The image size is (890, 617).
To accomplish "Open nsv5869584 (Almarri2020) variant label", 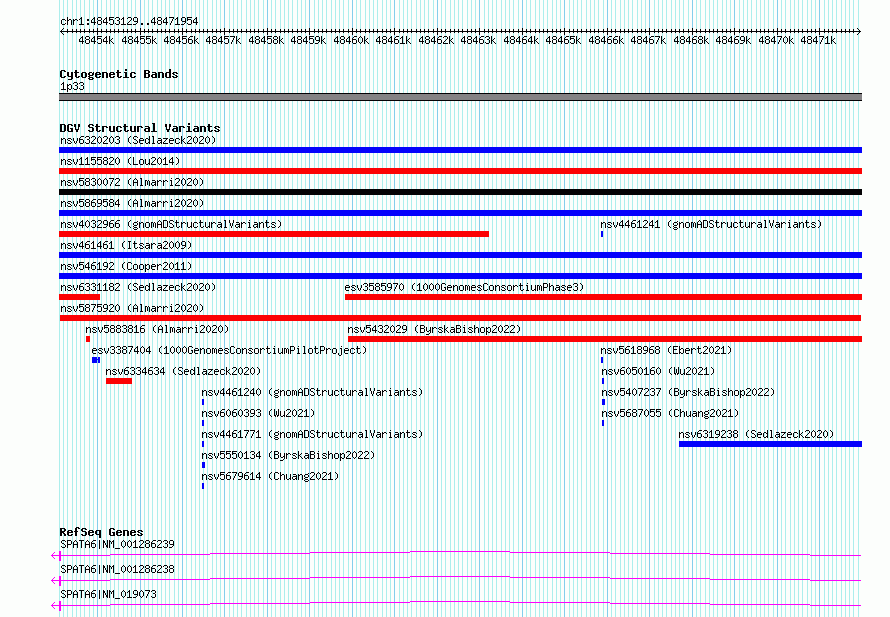I will point(132,203).
